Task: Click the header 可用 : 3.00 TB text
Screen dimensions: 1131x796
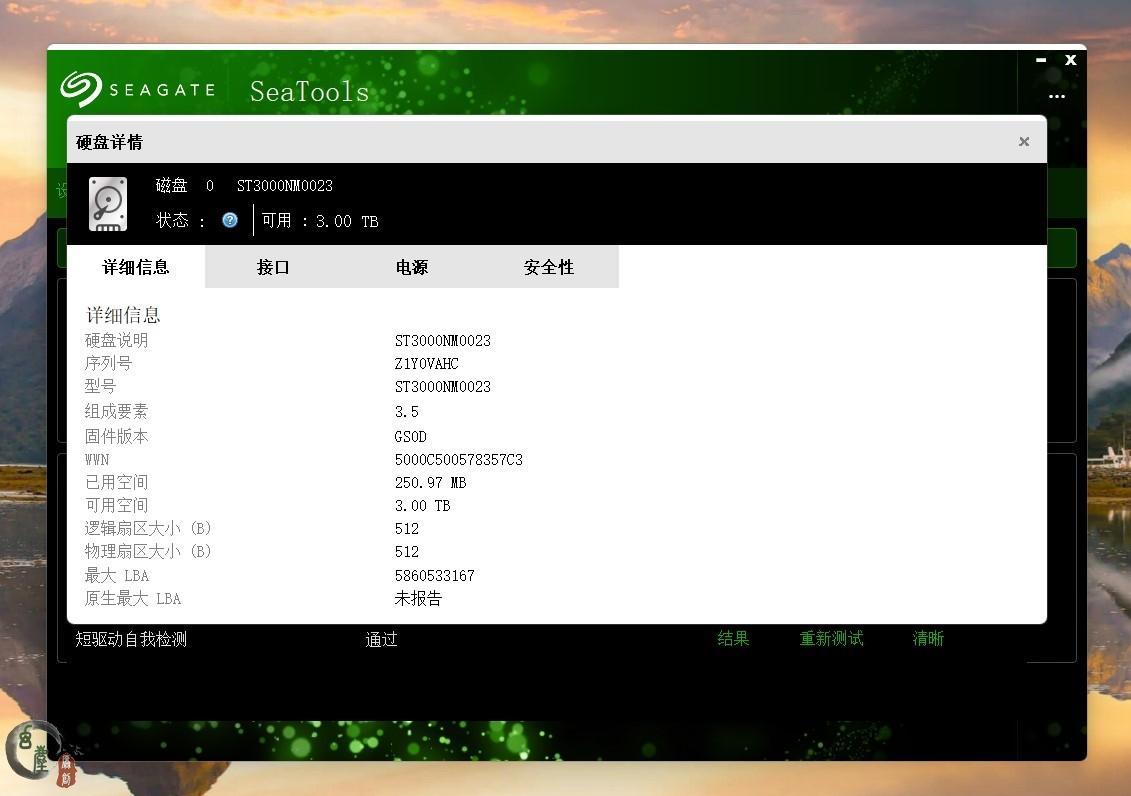Action: pyautogui.click(x=320, y=221)
